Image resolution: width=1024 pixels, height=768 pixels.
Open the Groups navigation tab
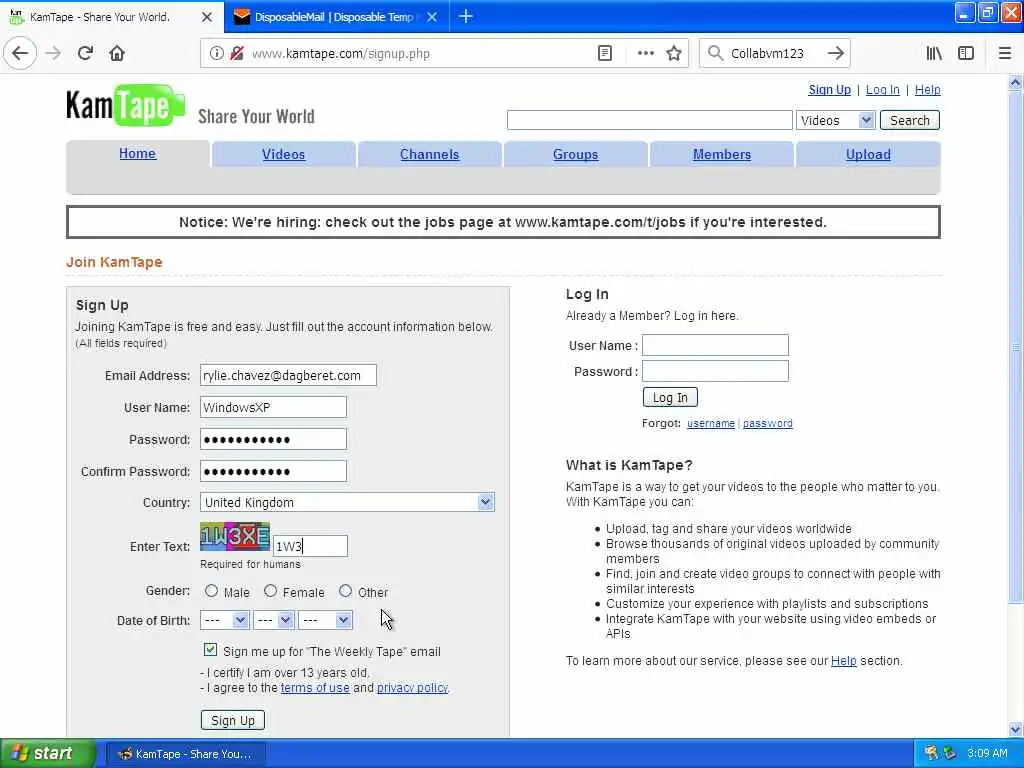pyautogui.click(x=575, y=154)
